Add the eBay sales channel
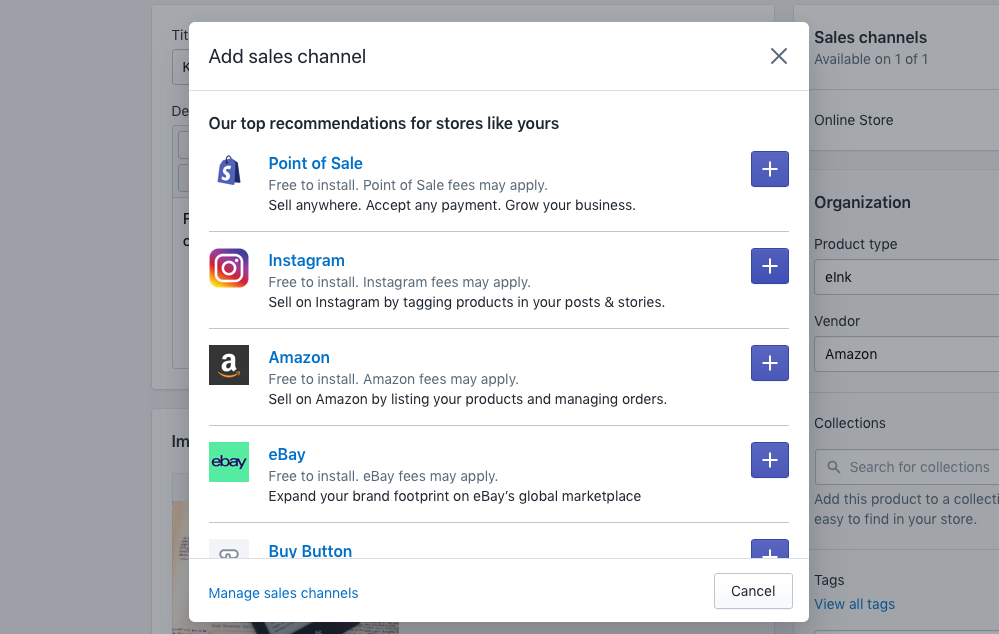This screenshot has height=634, width=999. click(770, 459)
